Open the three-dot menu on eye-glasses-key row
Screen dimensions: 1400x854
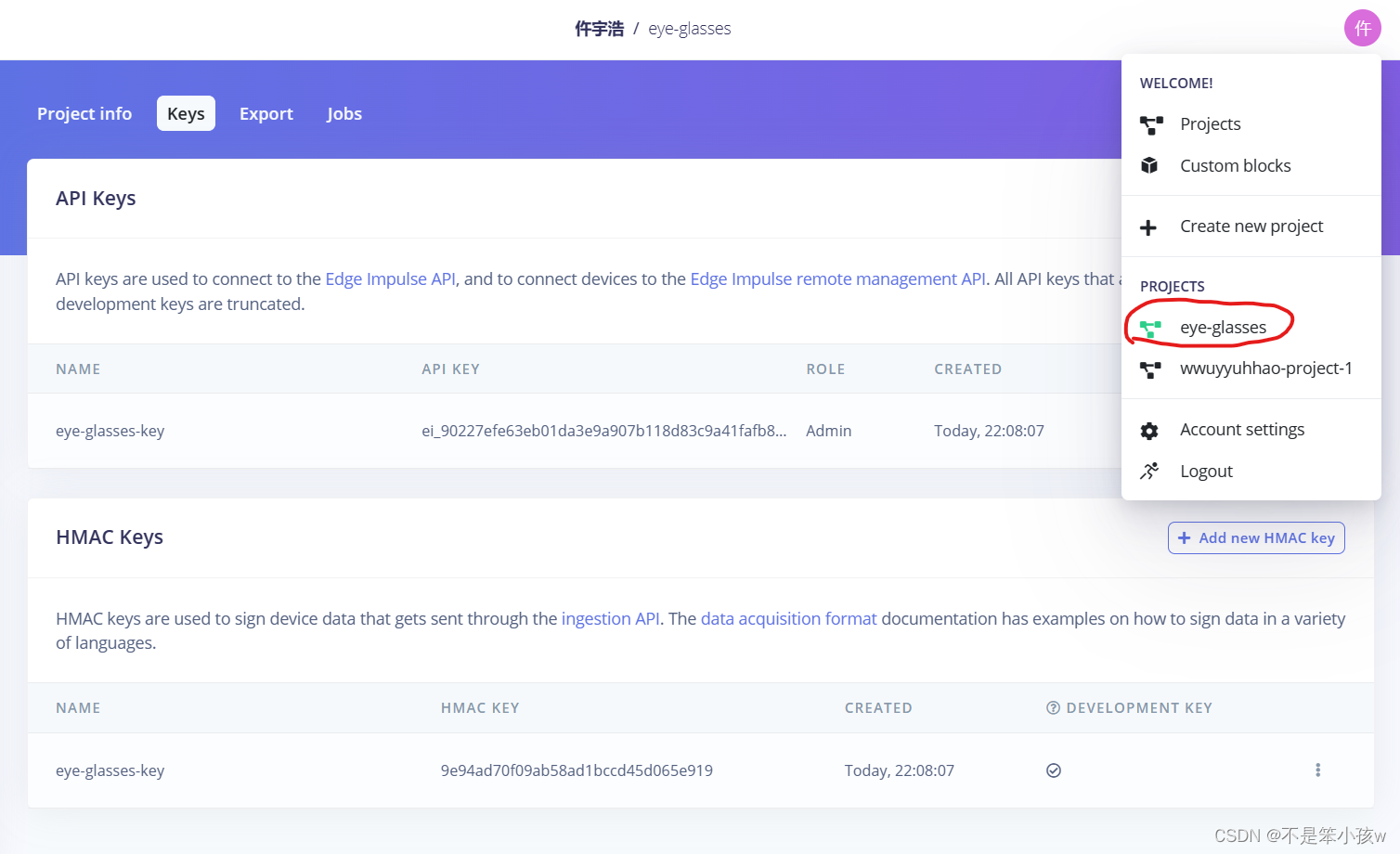coord(1317,770)
